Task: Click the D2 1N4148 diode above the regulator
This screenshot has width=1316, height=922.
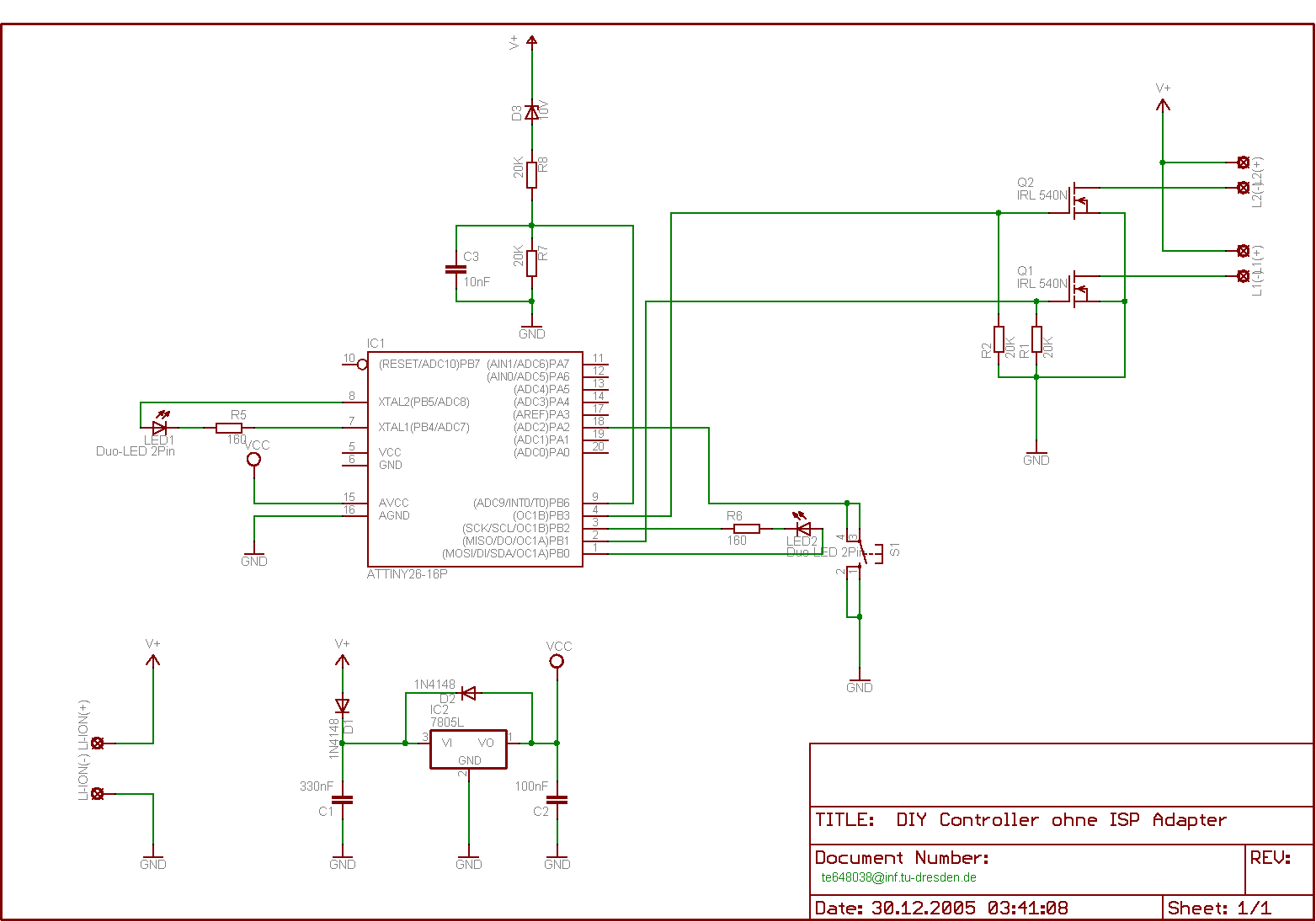Action: 468,693
